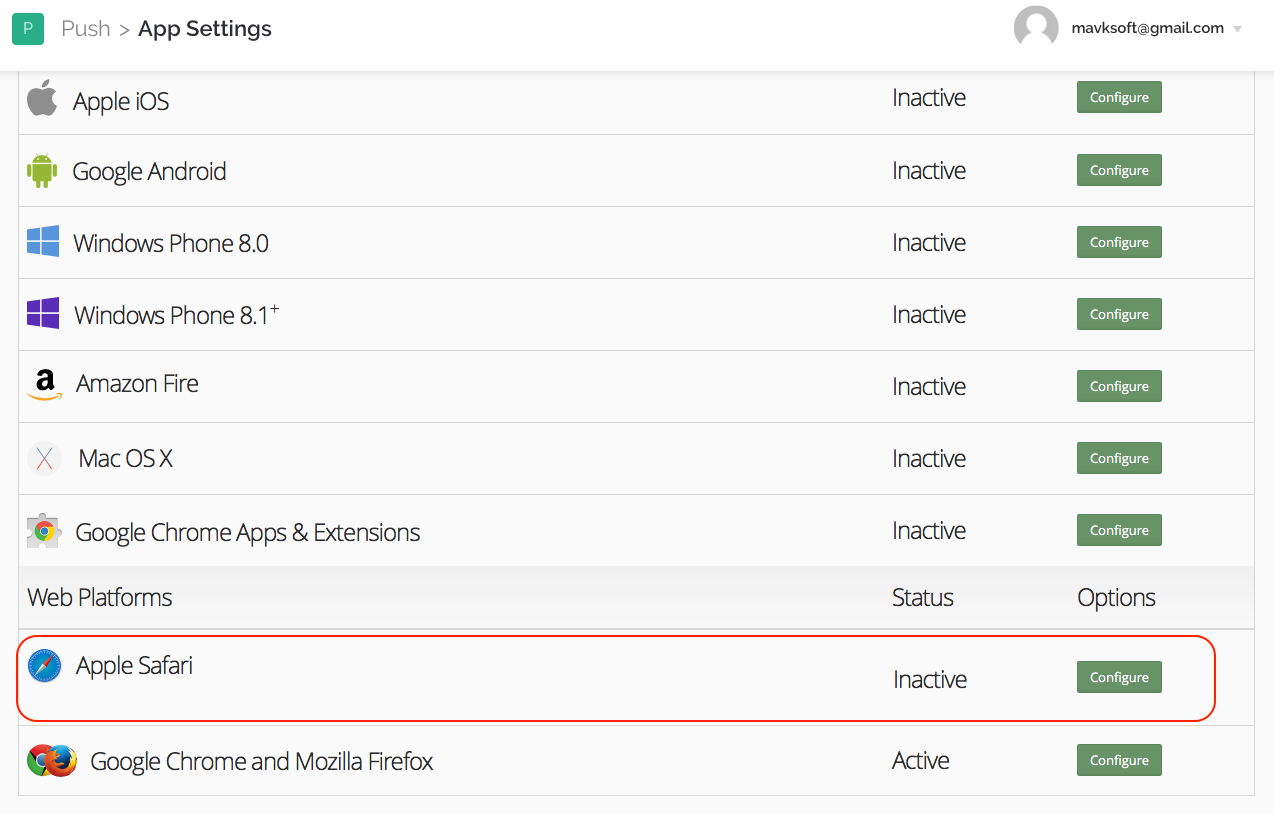Click the purple Windows Phone 8.1 logo
This screenshot has height=814, width=1274.
pos(43,314)
